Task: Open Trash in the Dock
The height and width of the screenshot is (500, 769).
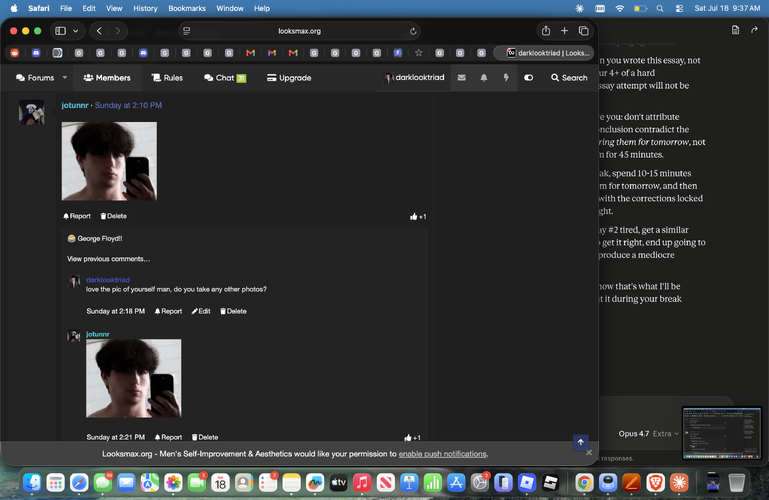Action: [x=736, y=483]
